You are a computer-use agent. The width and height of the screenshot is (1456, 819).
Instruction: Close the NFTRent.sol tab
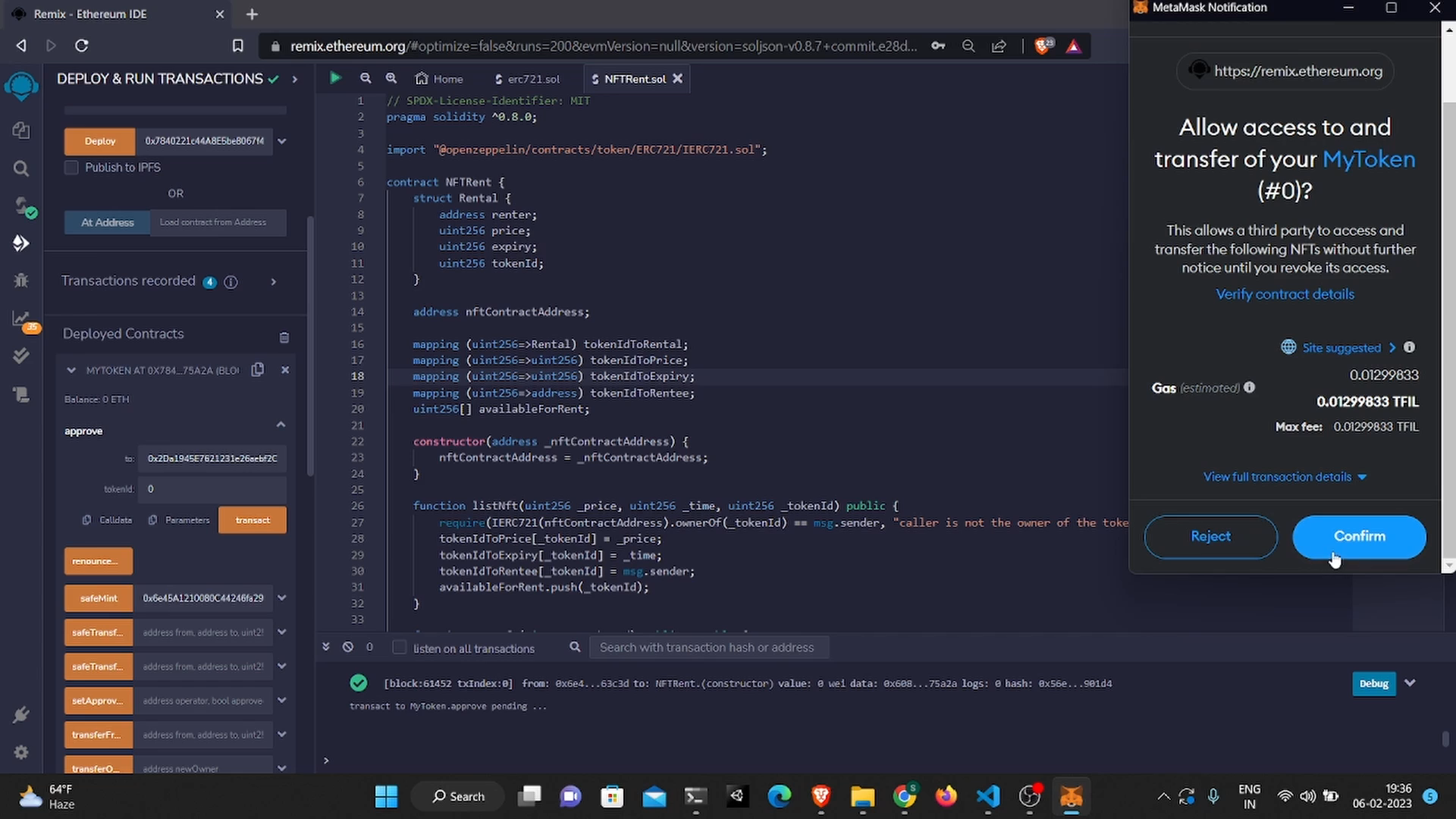(x=678, y=78)
